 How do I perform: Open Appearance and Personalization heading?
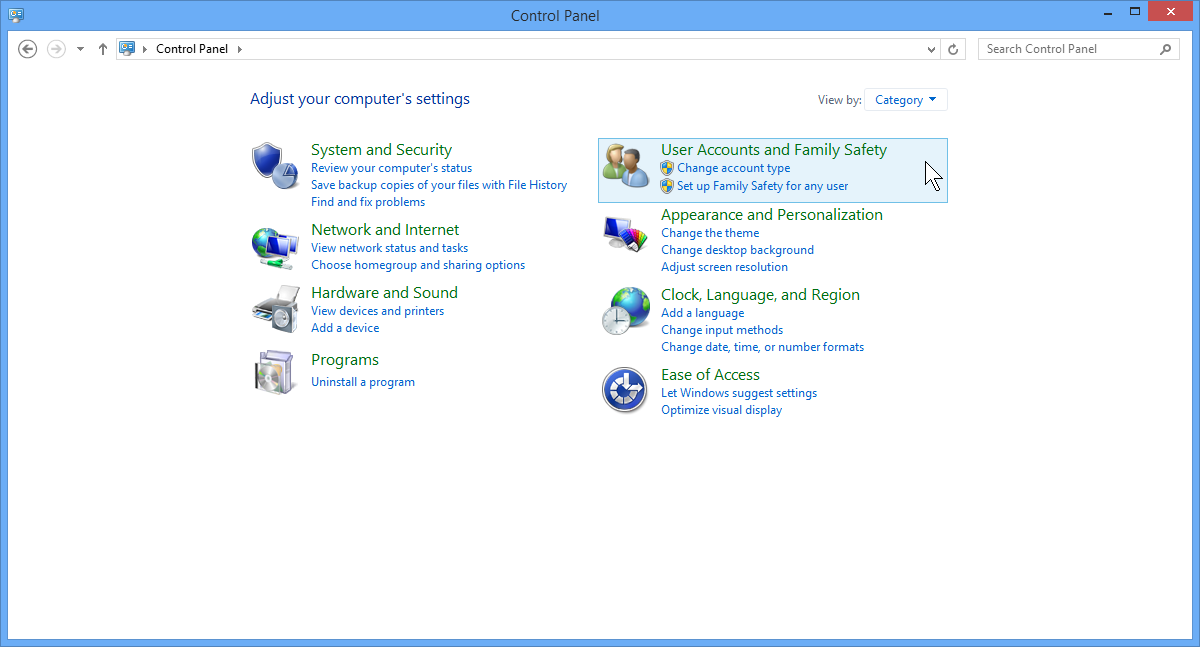coord(772,215)
